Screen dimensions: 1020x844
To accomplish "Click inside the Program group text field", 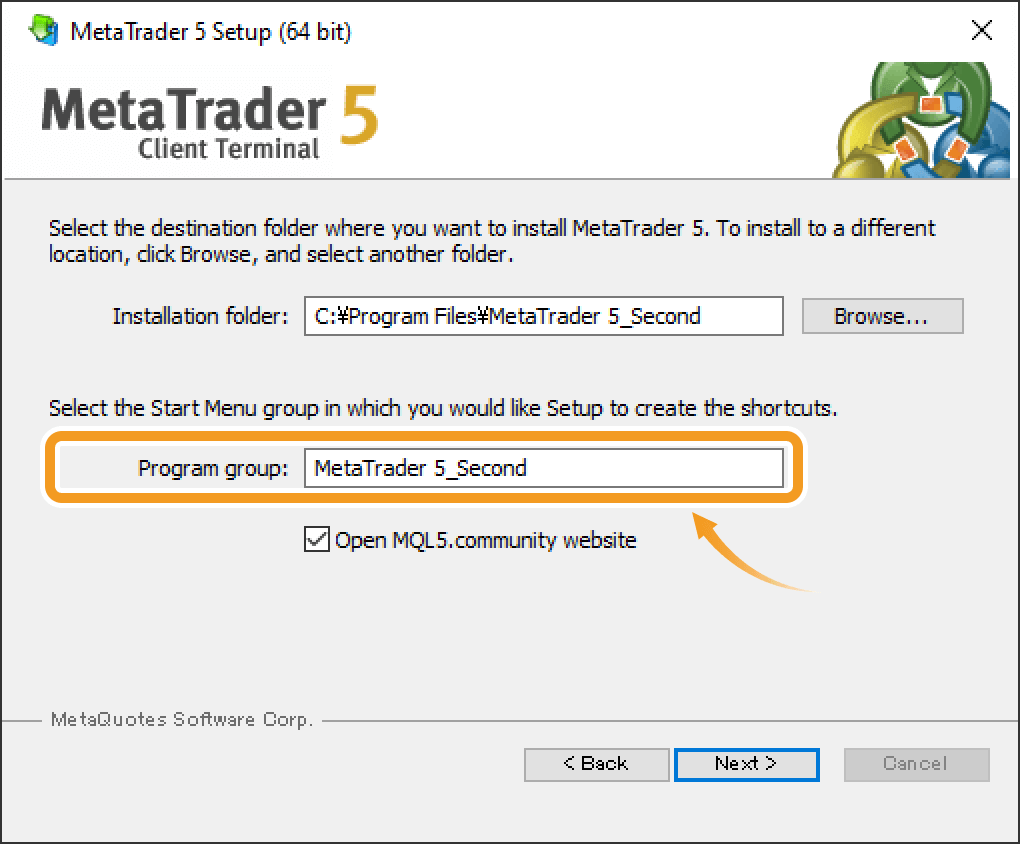I will 543,468.
